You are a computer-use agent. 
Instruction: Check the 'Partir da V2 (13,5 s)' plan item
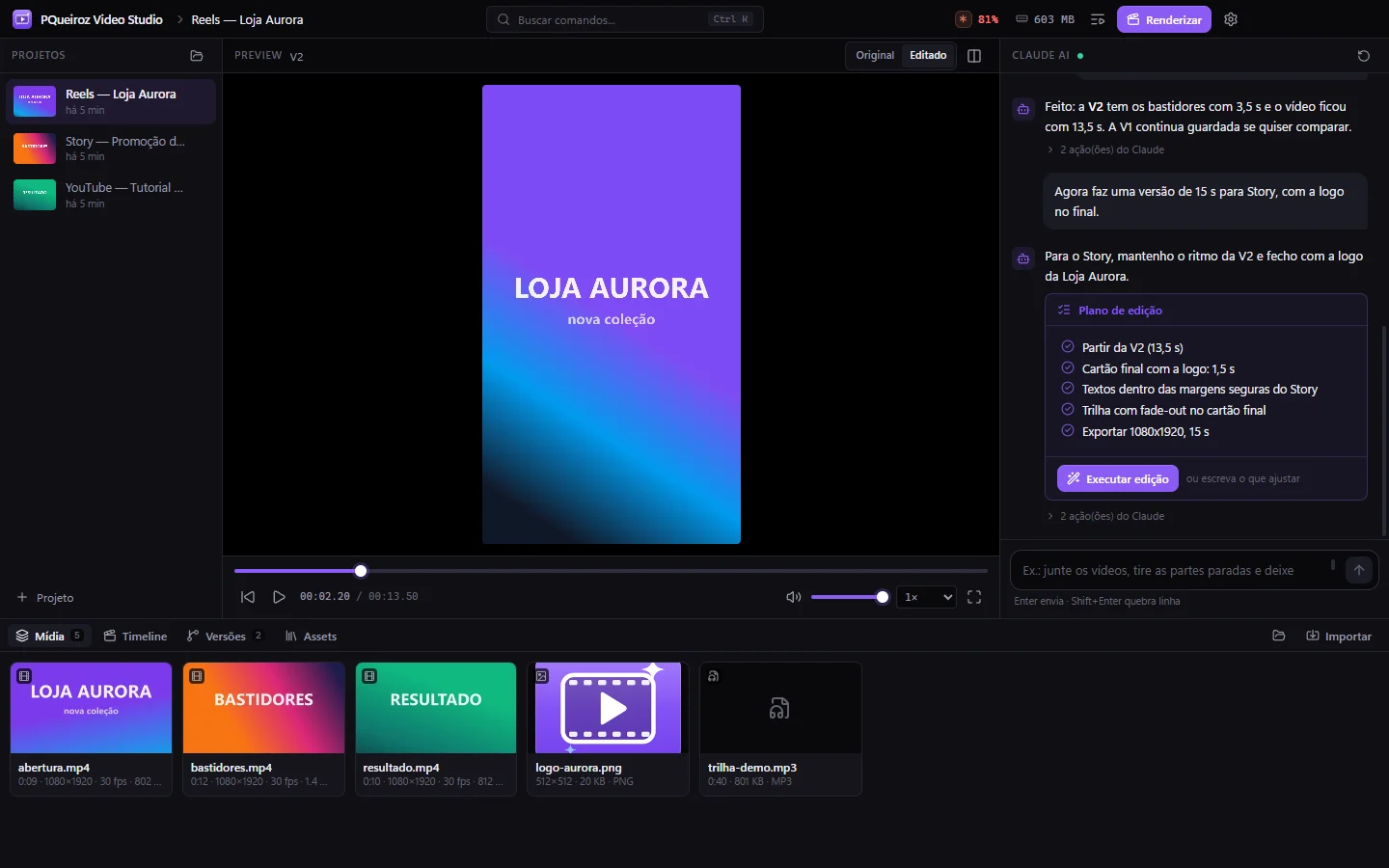click(x=1067, y=347)
